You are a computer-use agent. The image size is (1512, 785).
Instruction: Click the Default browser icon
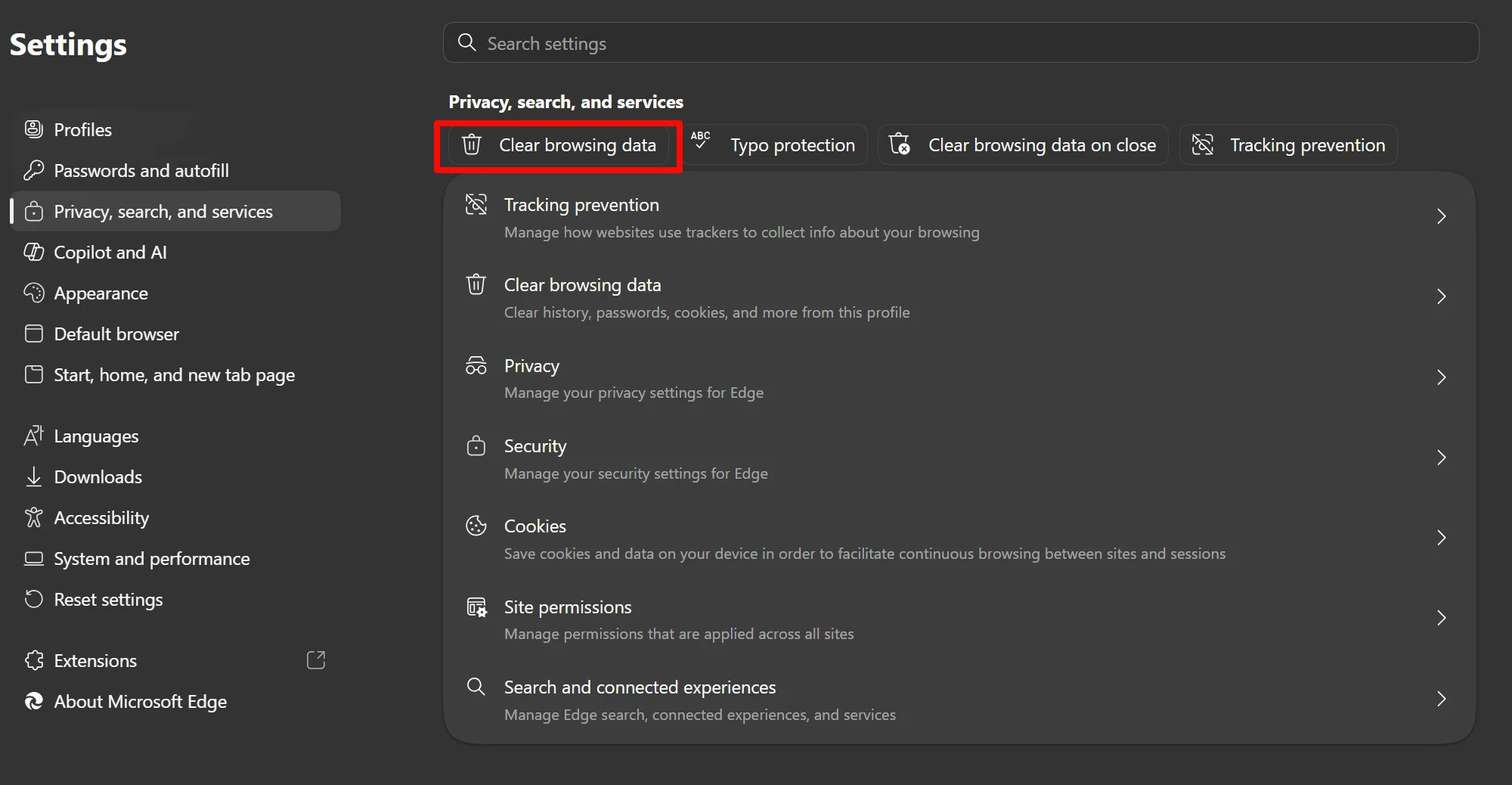34,334
